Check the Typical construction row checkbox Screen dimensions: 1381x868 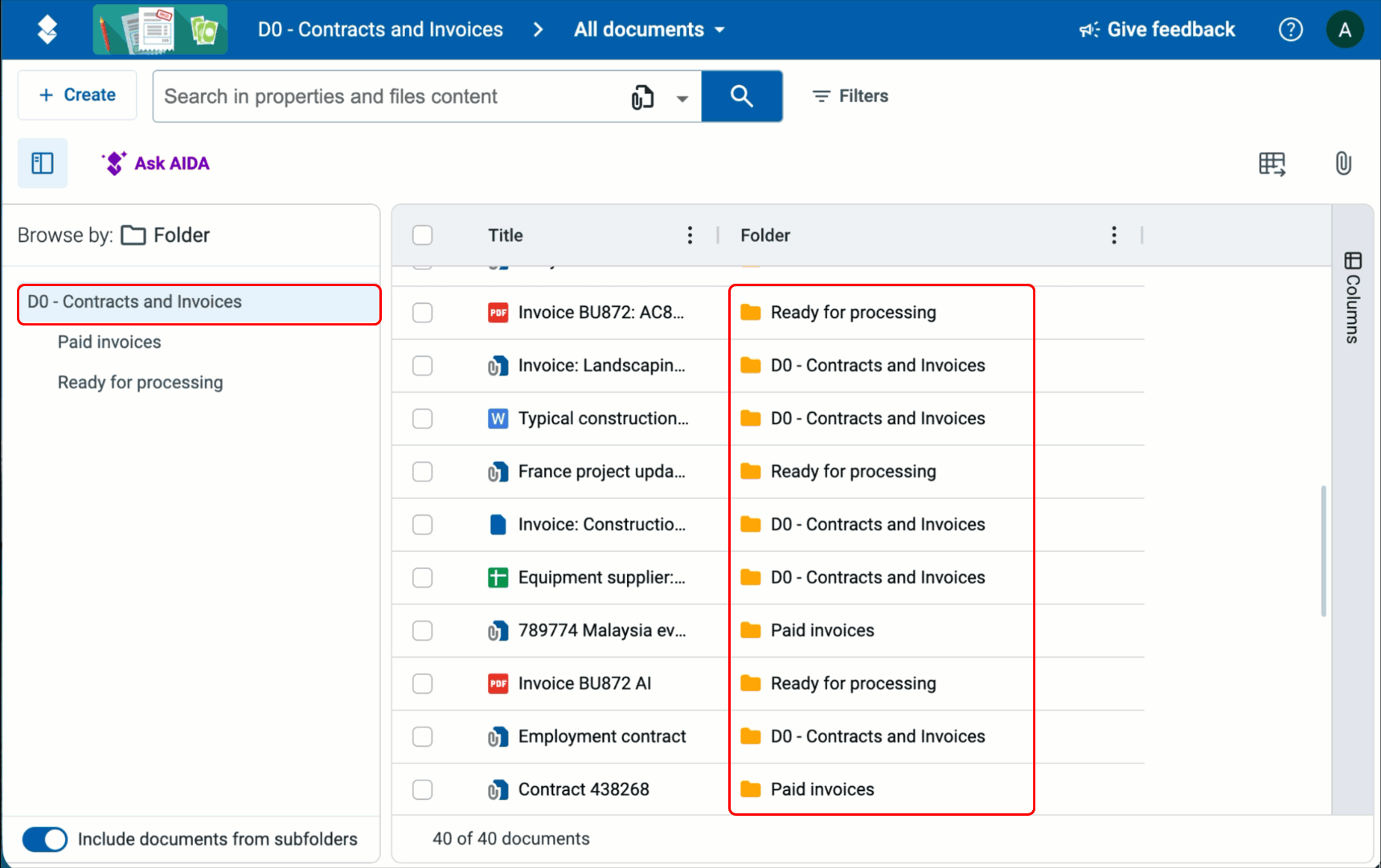(422, 419)
